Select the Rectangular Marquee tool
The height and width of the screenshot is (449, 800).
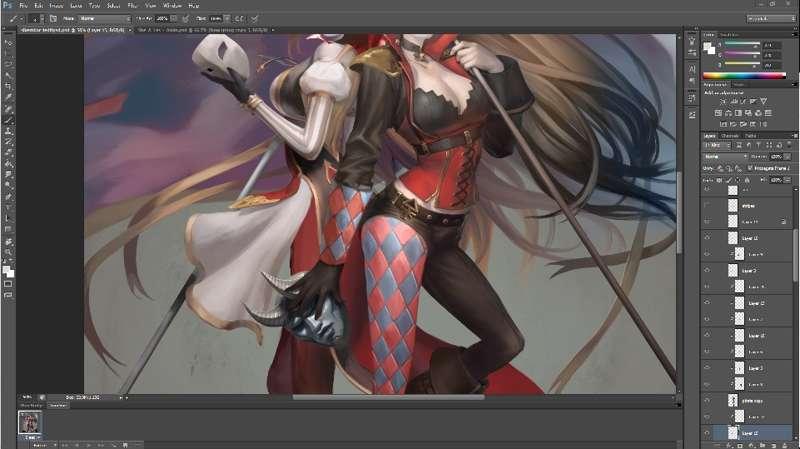[x=8, y=54]
